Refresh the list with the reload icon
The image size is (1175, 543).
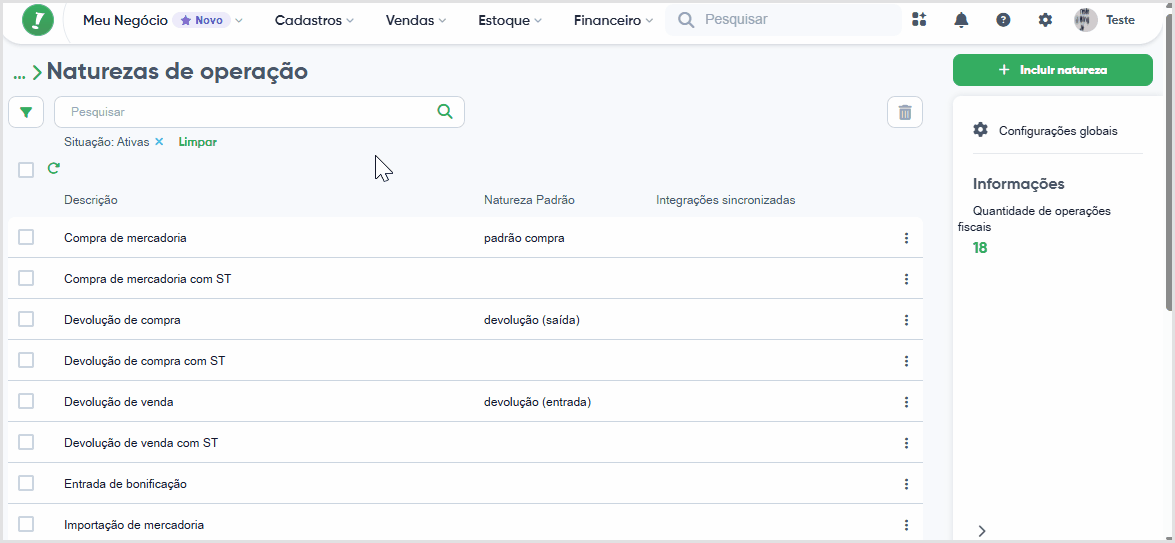point(53,169)
